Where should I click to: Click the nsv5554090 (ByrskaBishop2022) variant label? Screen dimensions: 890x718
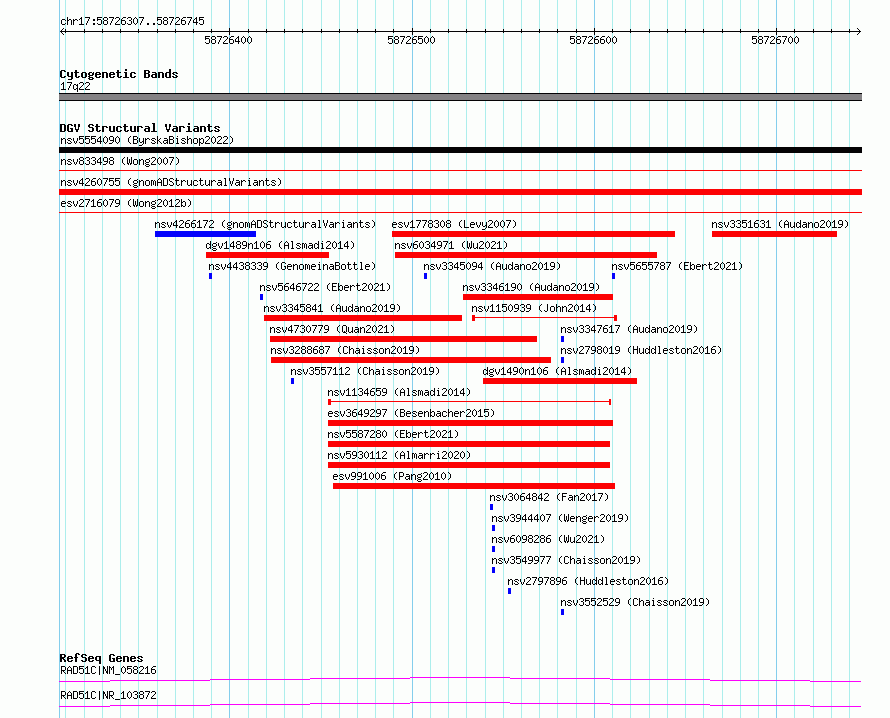coord(147,140)
